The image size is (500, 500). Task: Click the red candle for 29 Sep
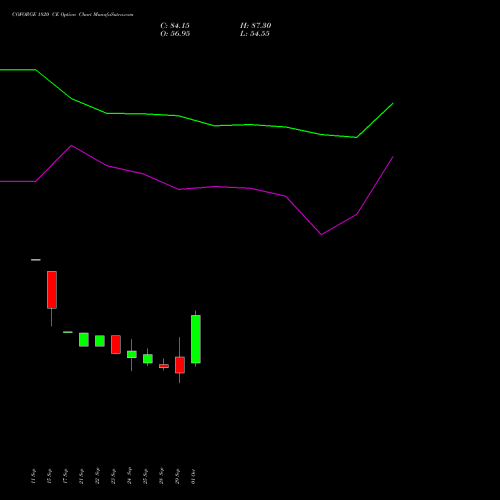(180, 365)
